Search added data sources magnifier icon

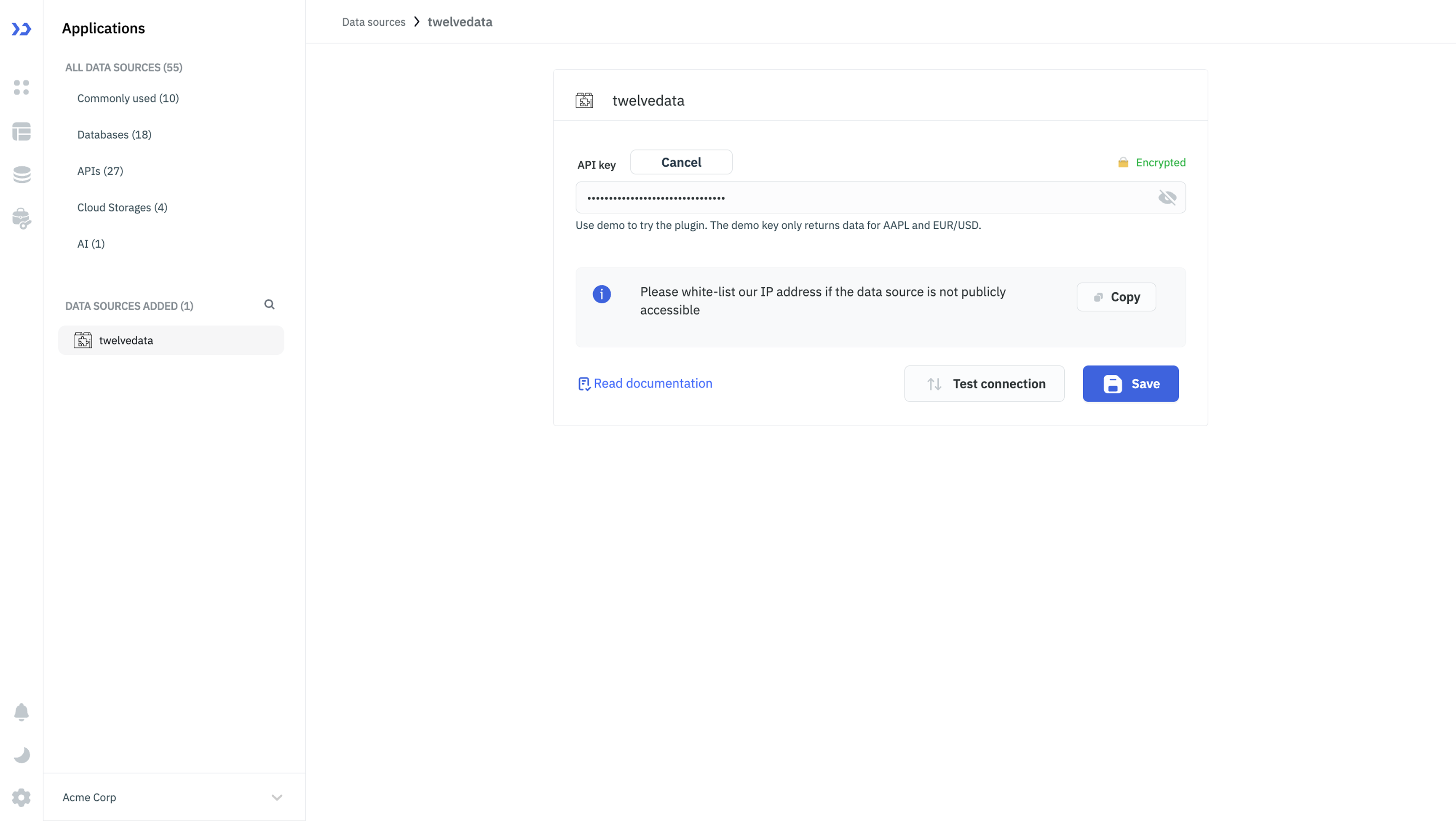coord(270,305)
